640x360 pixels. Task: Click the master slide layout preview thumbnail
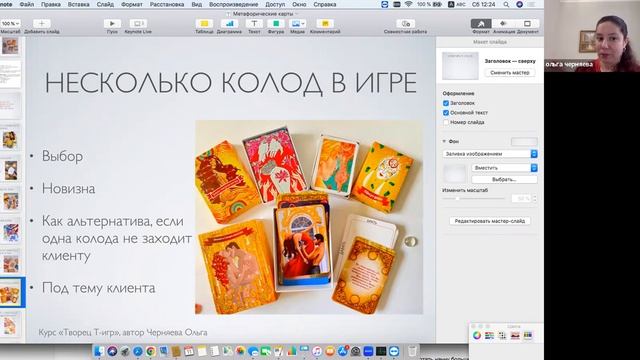coord(460,66)
